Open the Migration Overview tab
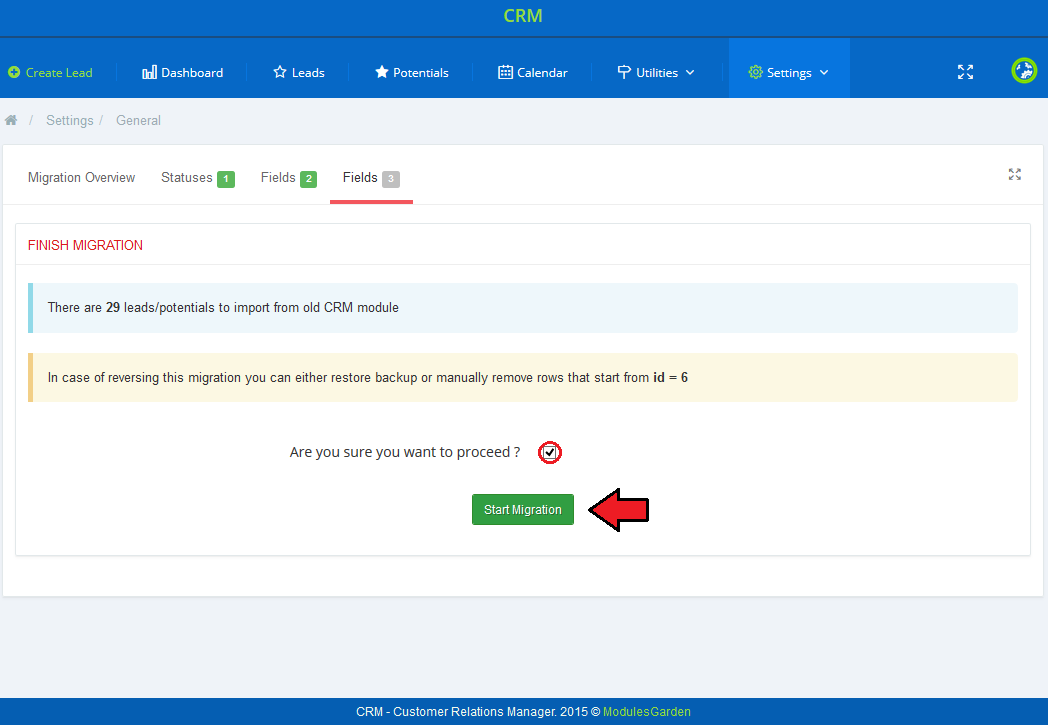This screenshot has height=725, width=1048. (x=82, y=178)
